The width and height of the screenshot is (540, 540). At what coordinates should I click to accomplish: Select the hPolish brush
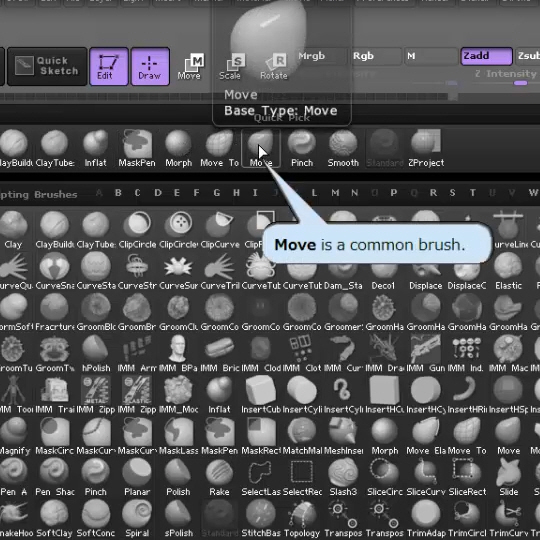point(96,354)
